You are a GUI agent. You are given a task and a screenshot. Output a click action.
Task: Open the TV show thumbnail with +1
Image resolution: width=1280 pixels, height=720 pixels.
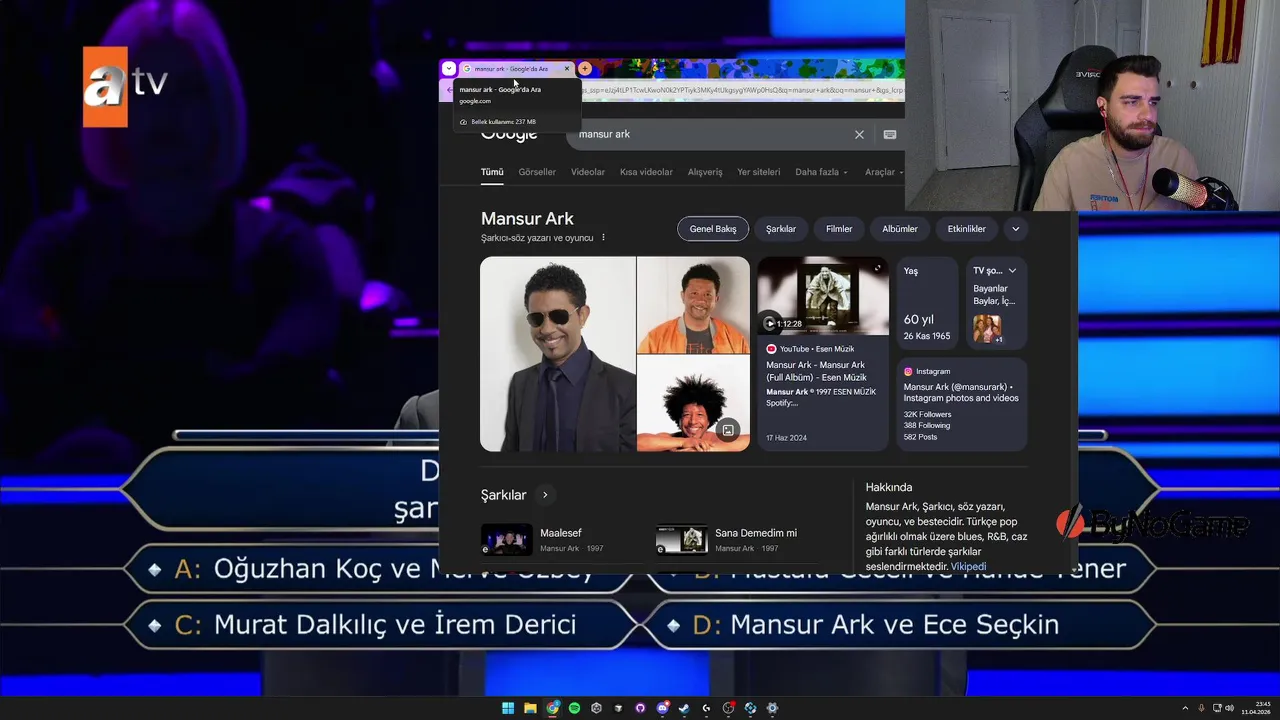pos(988,329)
